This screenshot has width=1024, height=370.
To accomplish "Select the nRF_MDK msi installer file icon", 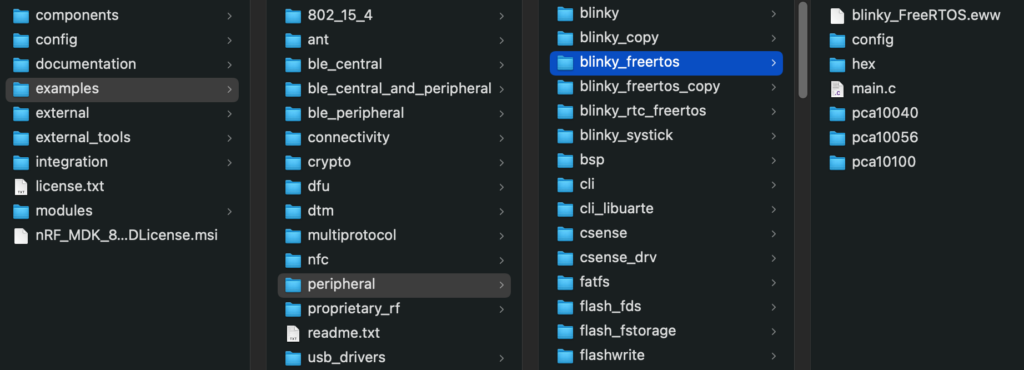I will coord(21,236).
